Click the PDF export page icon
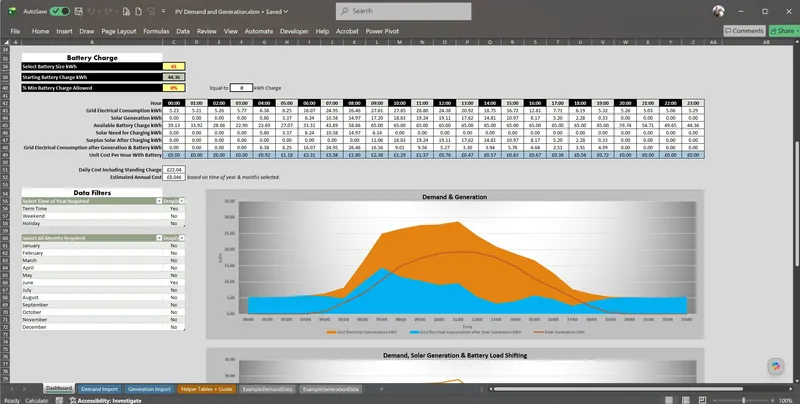The width and height of the screenshot is (800, 404). click(x=126, y=11)
